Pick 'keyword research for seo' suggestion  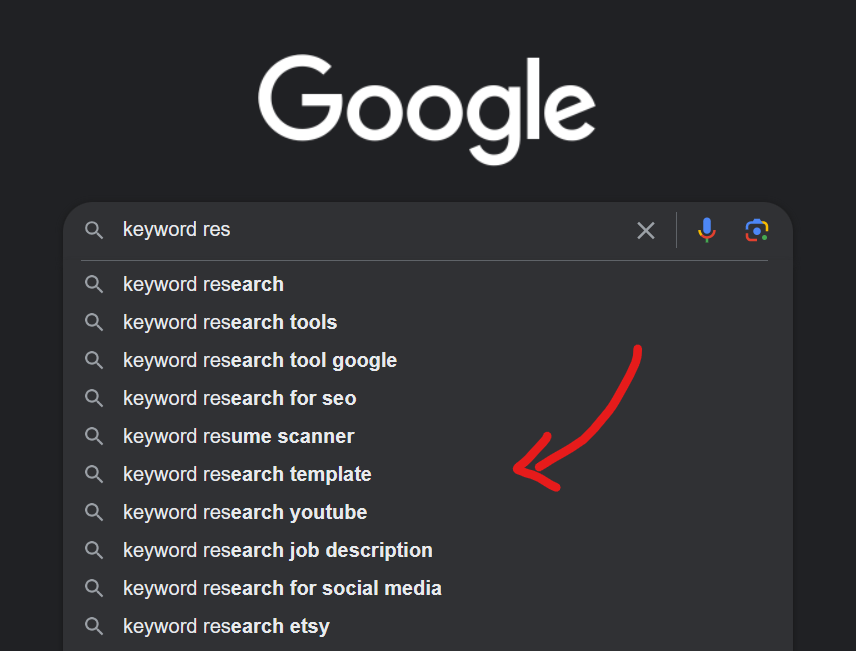tap(428, 398)
